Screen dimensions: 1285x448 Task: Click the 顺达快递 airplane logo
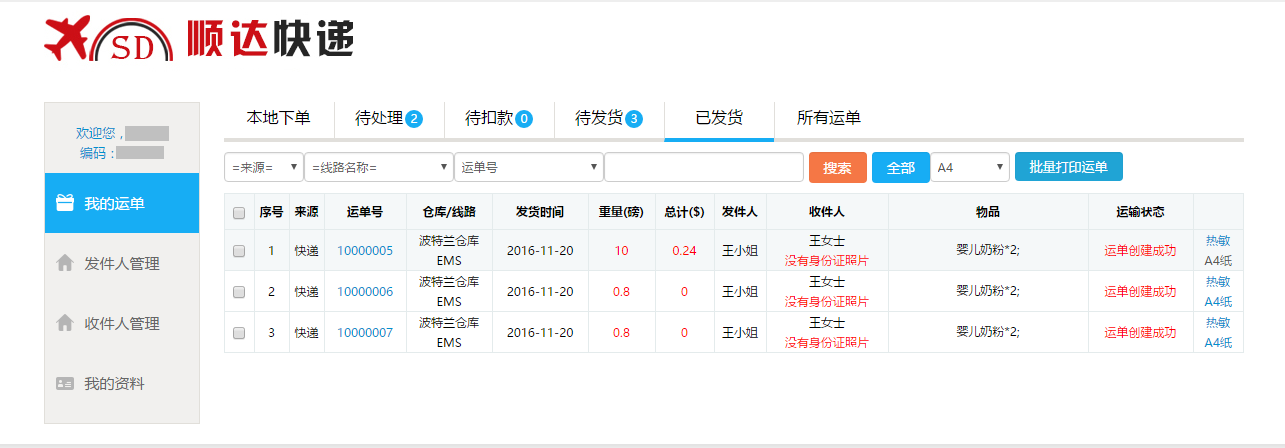(108, 38)
